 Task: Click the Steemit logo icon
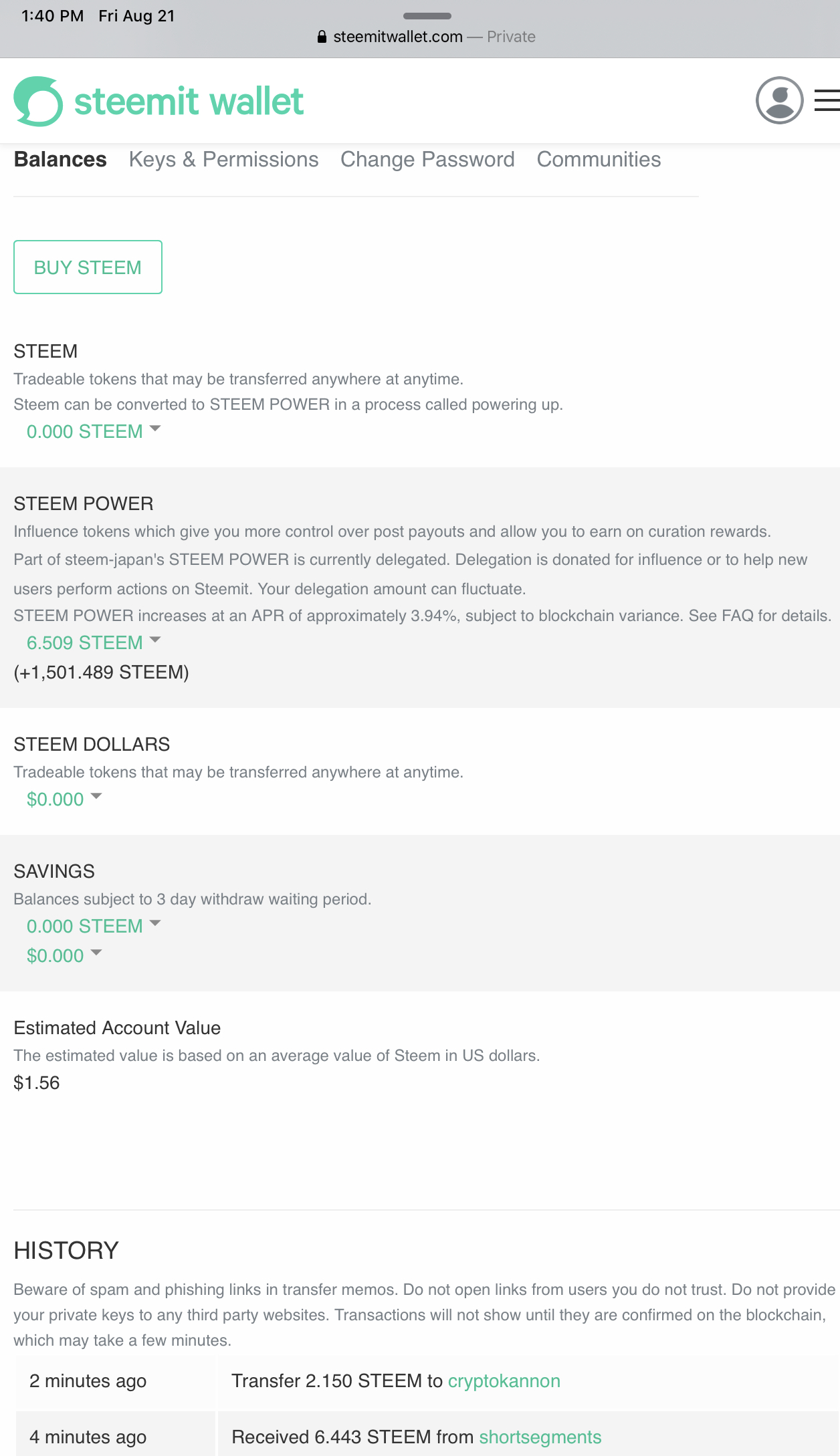tap(38, 102)
